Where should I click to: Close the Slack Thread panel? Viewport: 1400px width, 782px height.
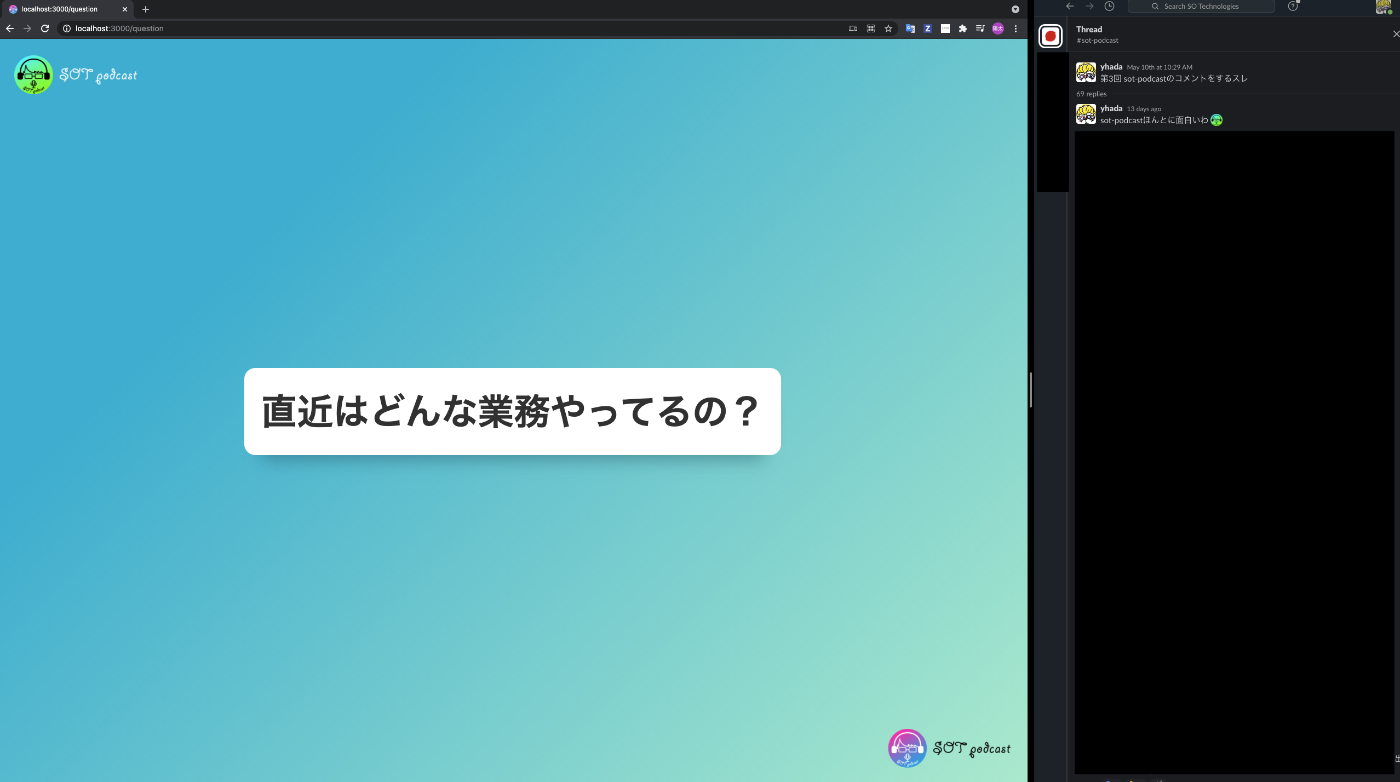pos(1396,34)
